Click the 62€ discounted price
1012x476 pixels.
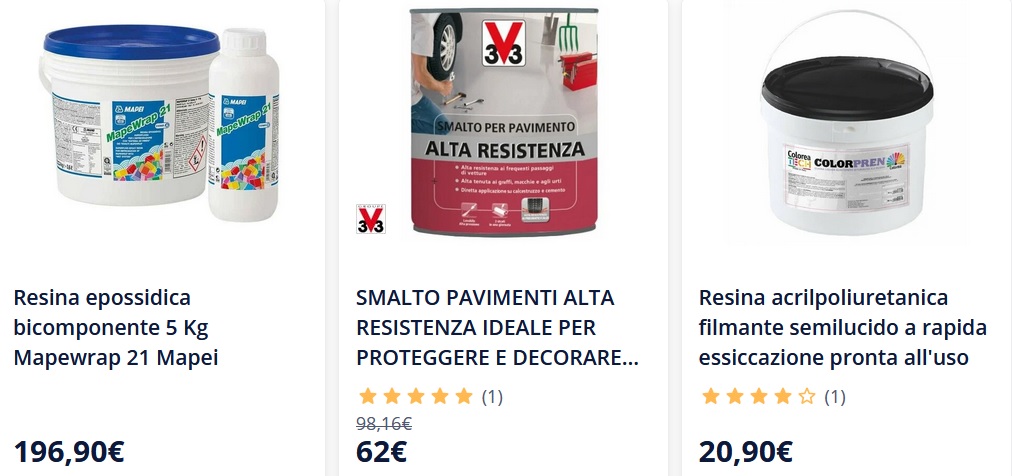coord(381,452)
